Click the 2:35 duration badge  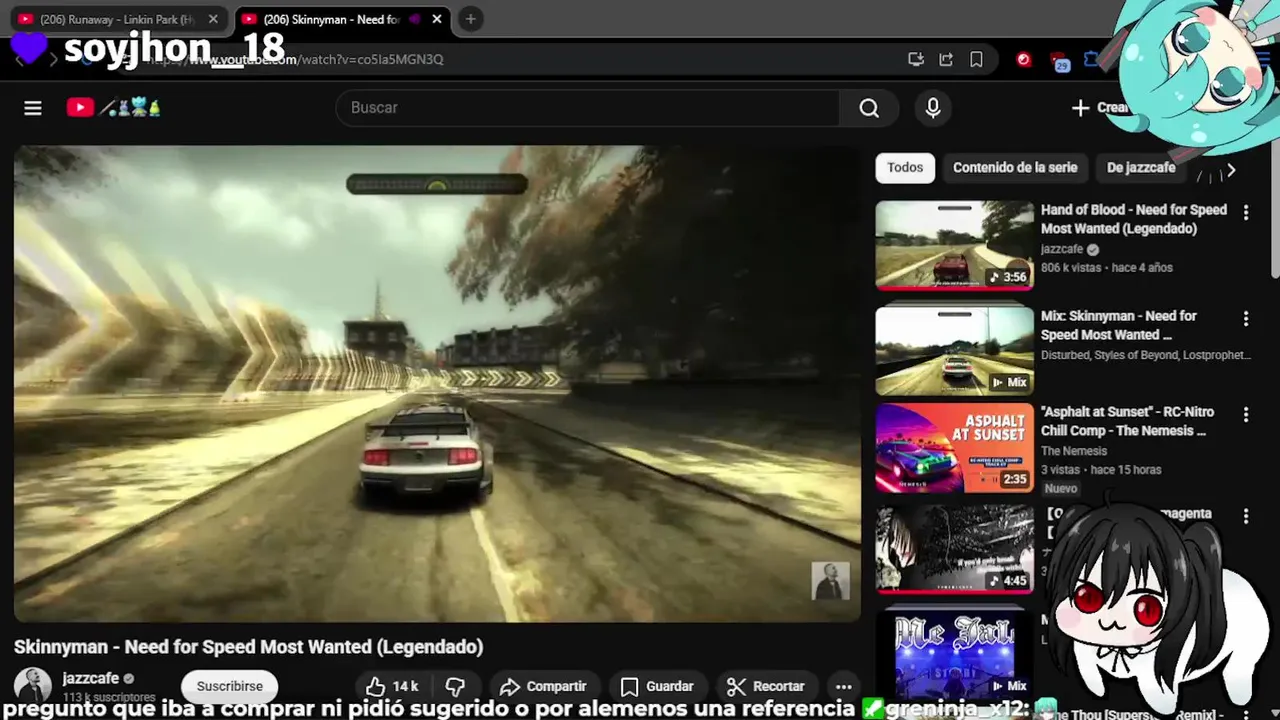1014,479
